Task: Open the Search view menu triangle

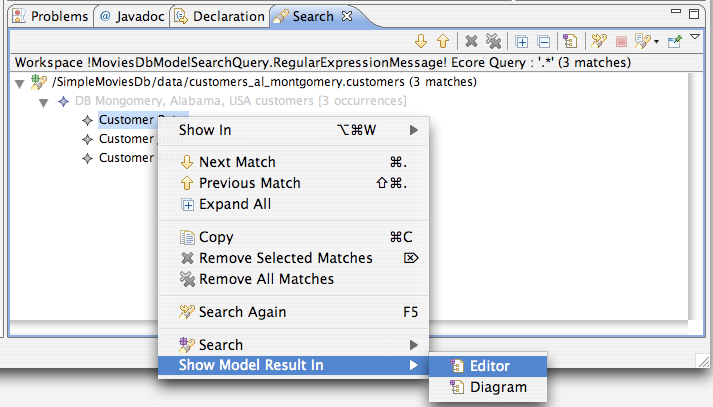Action: [x=695, y=37]
